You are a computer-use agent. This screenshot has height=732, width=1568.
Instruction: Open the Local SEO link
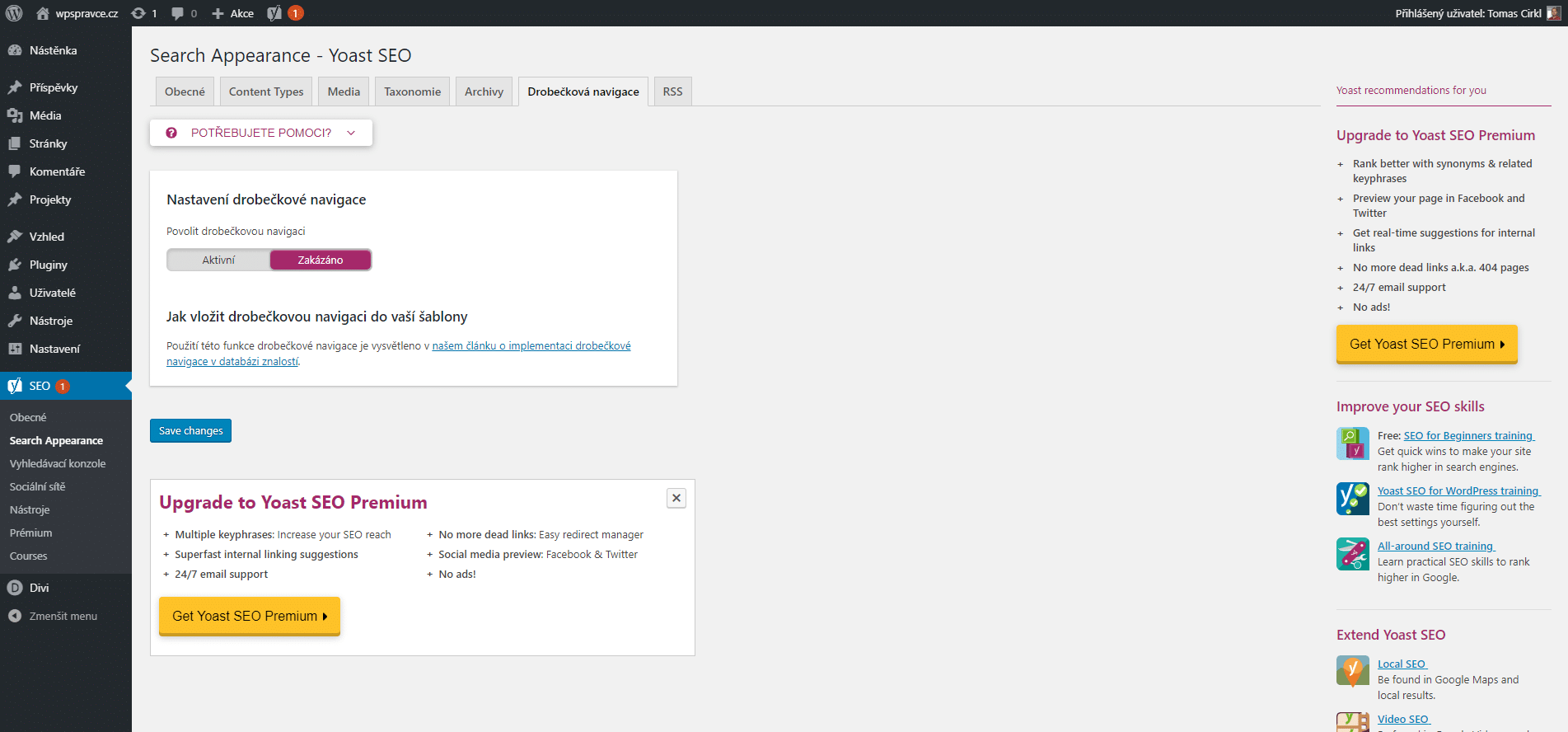coord(1402,664)
